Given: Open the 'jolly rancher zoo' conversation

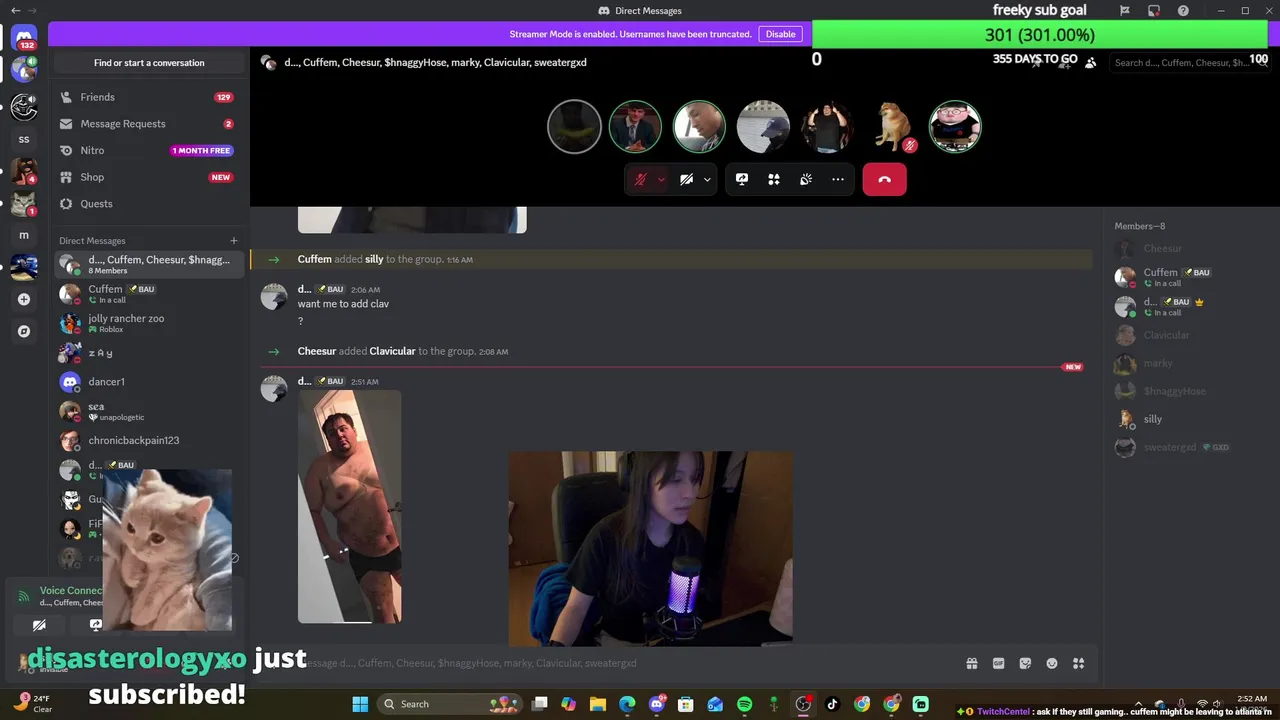Looking at the screenshot, I should pyautogui.click(x=148, y=323).
